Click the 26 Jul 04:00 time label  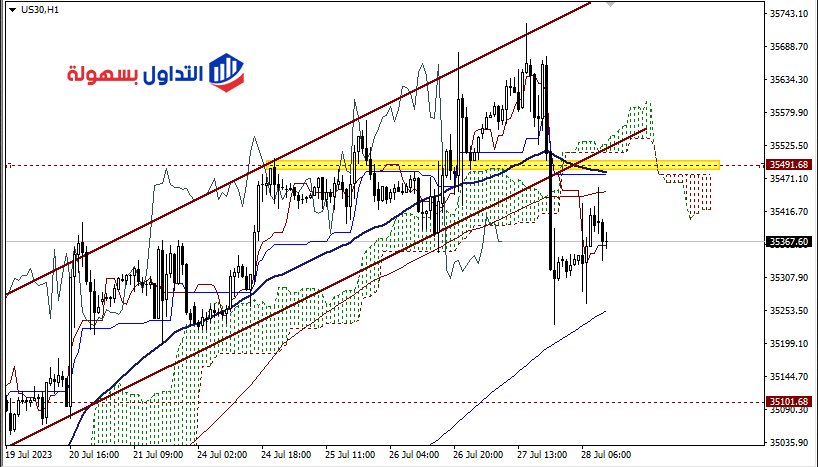pyautogui.click(x=414, y=455)
